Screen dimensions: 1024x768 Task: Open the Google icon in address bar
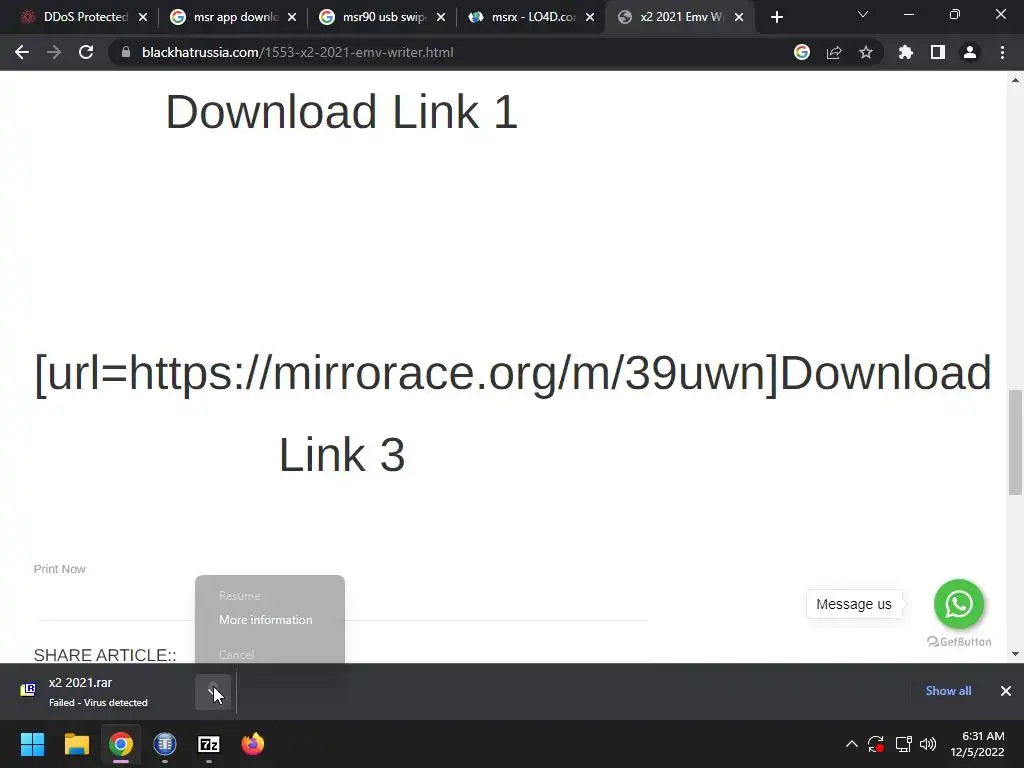[x=802, y=52]
